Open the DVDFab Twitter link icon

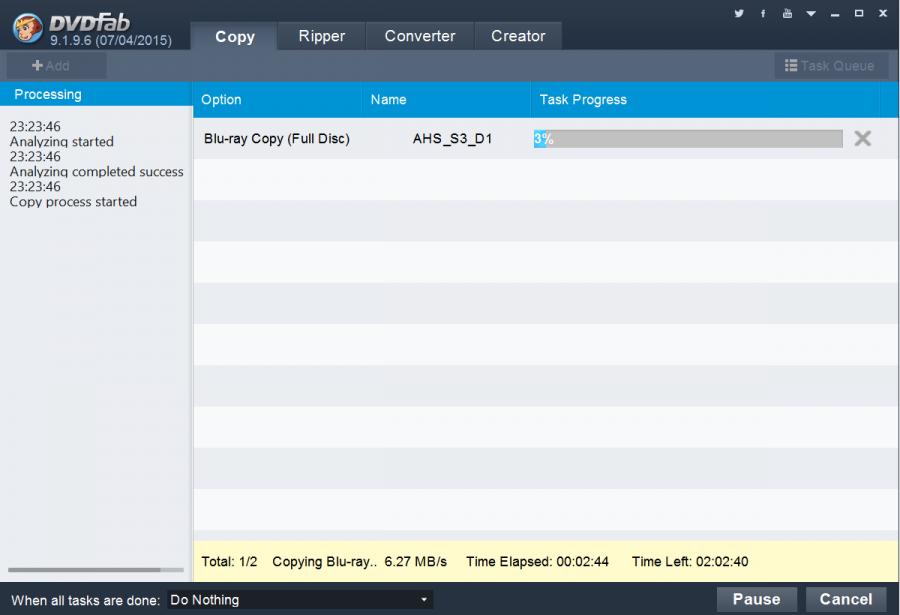click(739, 13)
